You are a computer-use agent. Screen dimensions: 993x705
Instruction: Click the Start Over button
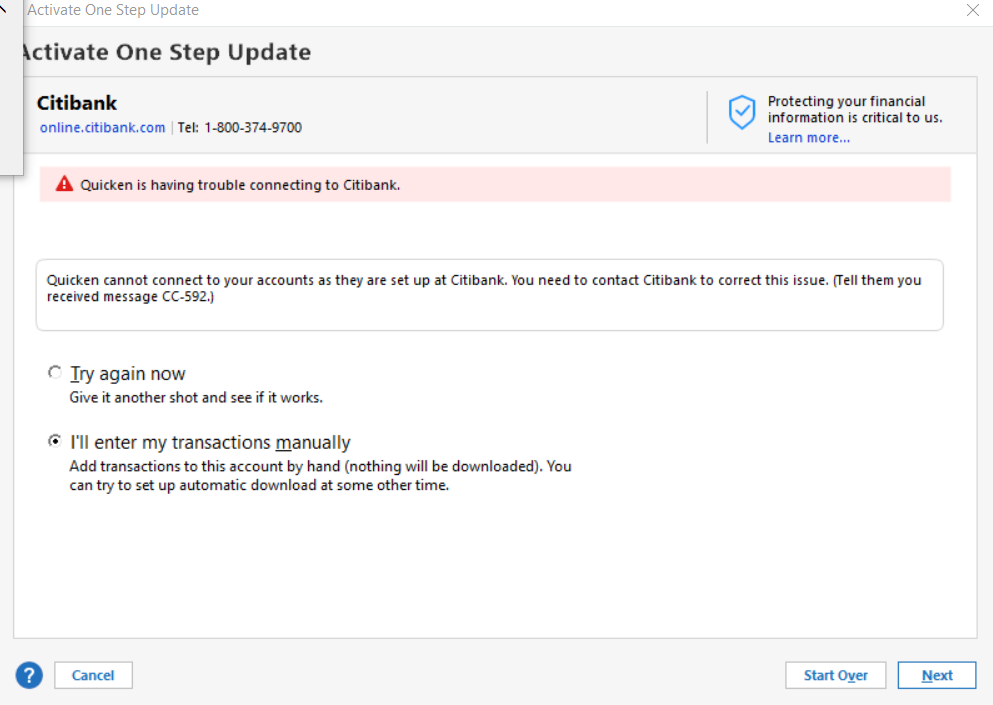835,675
